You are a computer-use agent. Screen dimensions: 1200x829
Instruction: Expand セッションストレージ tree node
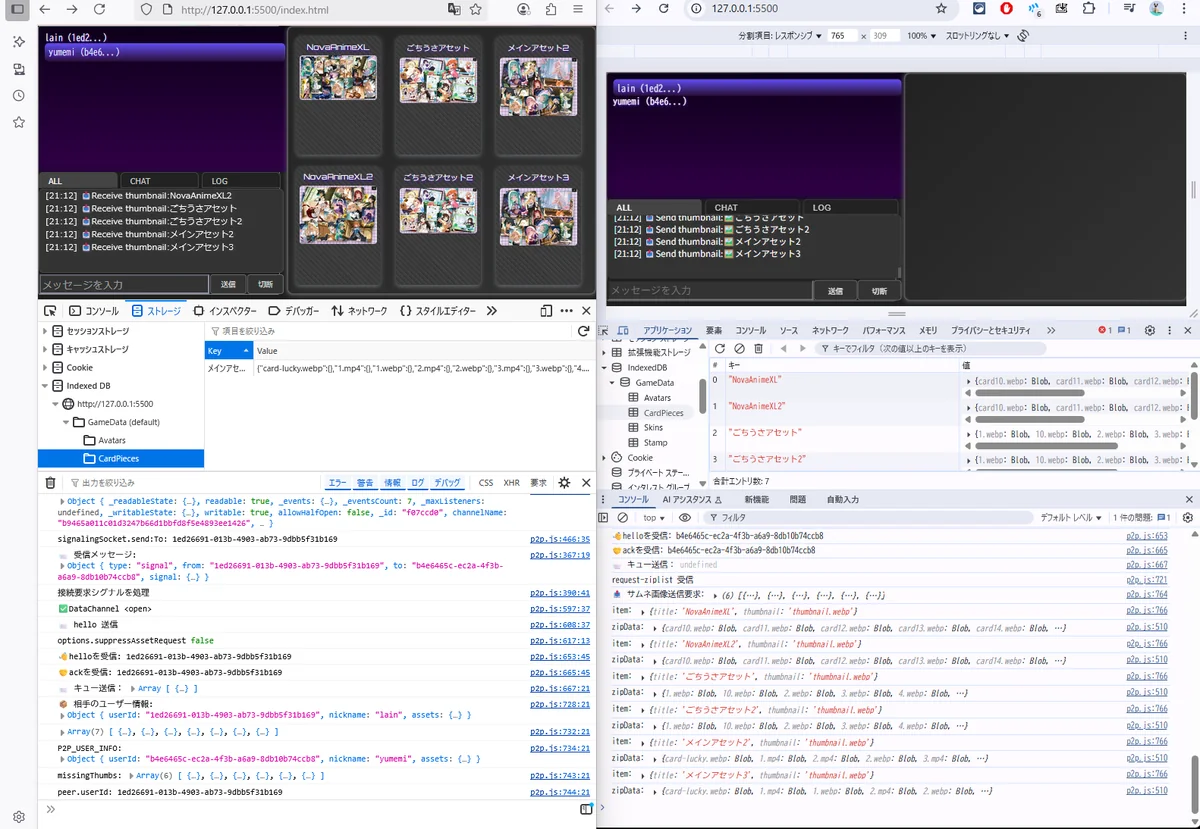point(46,331)
